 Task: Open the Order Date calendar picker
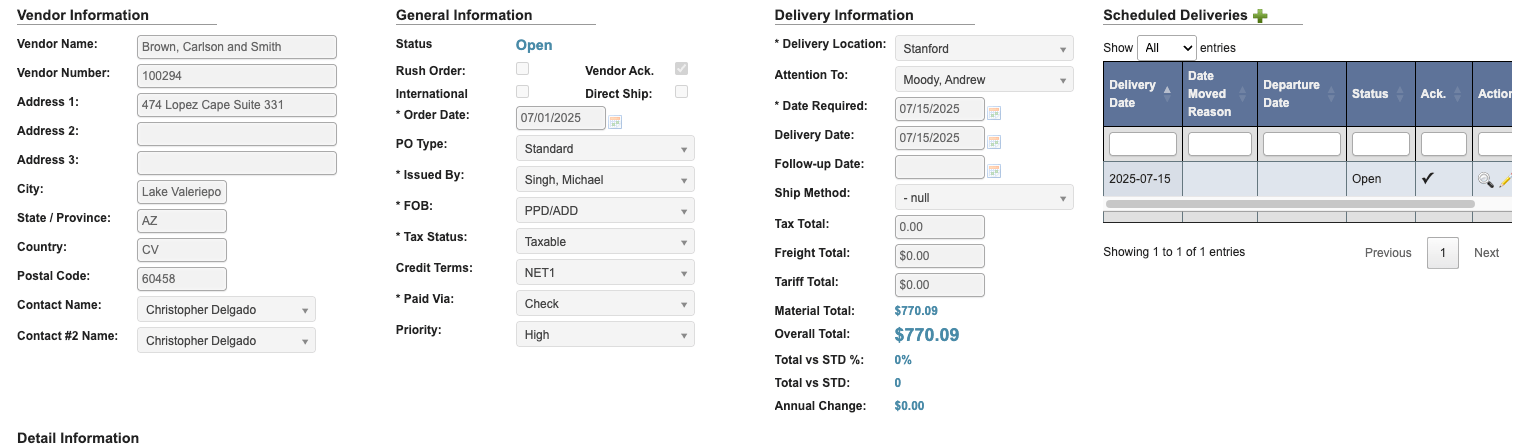tap(615, 122)
